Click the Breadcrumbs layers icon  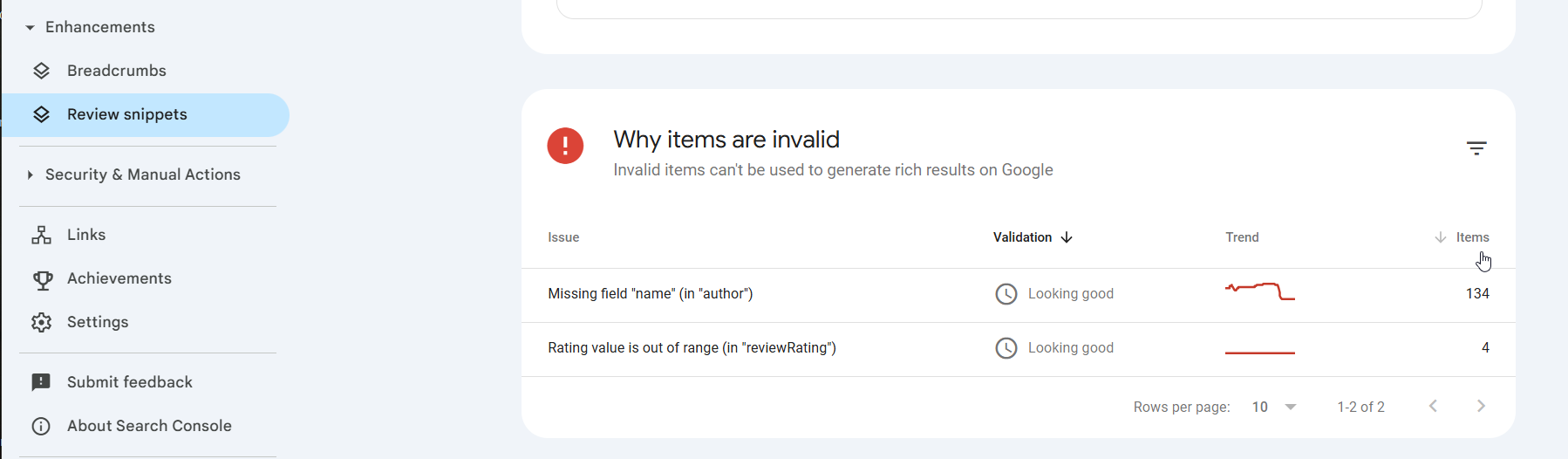(41, 71)
